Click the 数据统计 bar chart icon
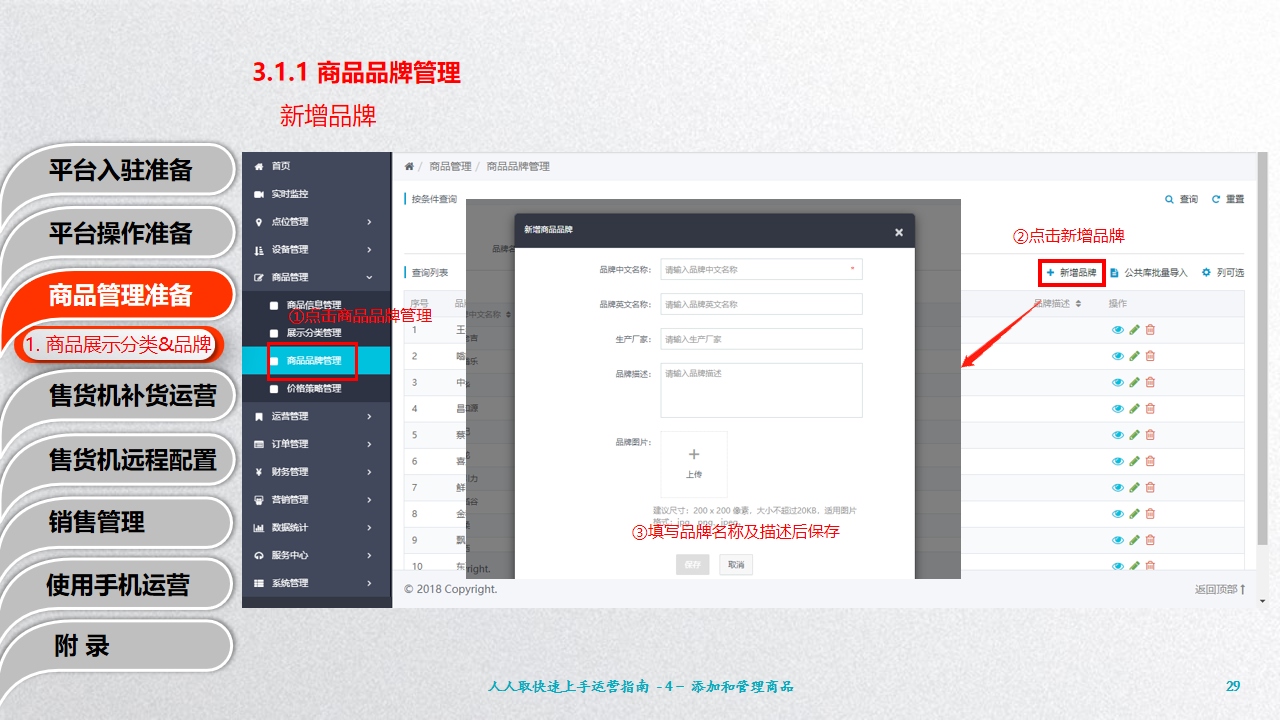Image resolution: width=1280 pixels, height=720 pixels. [x=259, y=527]
